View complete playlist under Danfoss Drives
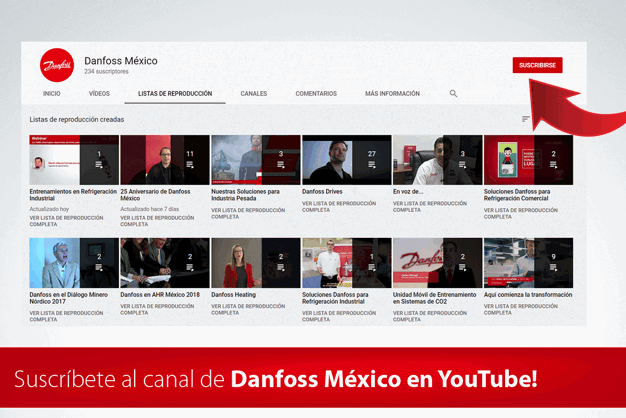This screenshot has height=418, width=626. (339, 206)
